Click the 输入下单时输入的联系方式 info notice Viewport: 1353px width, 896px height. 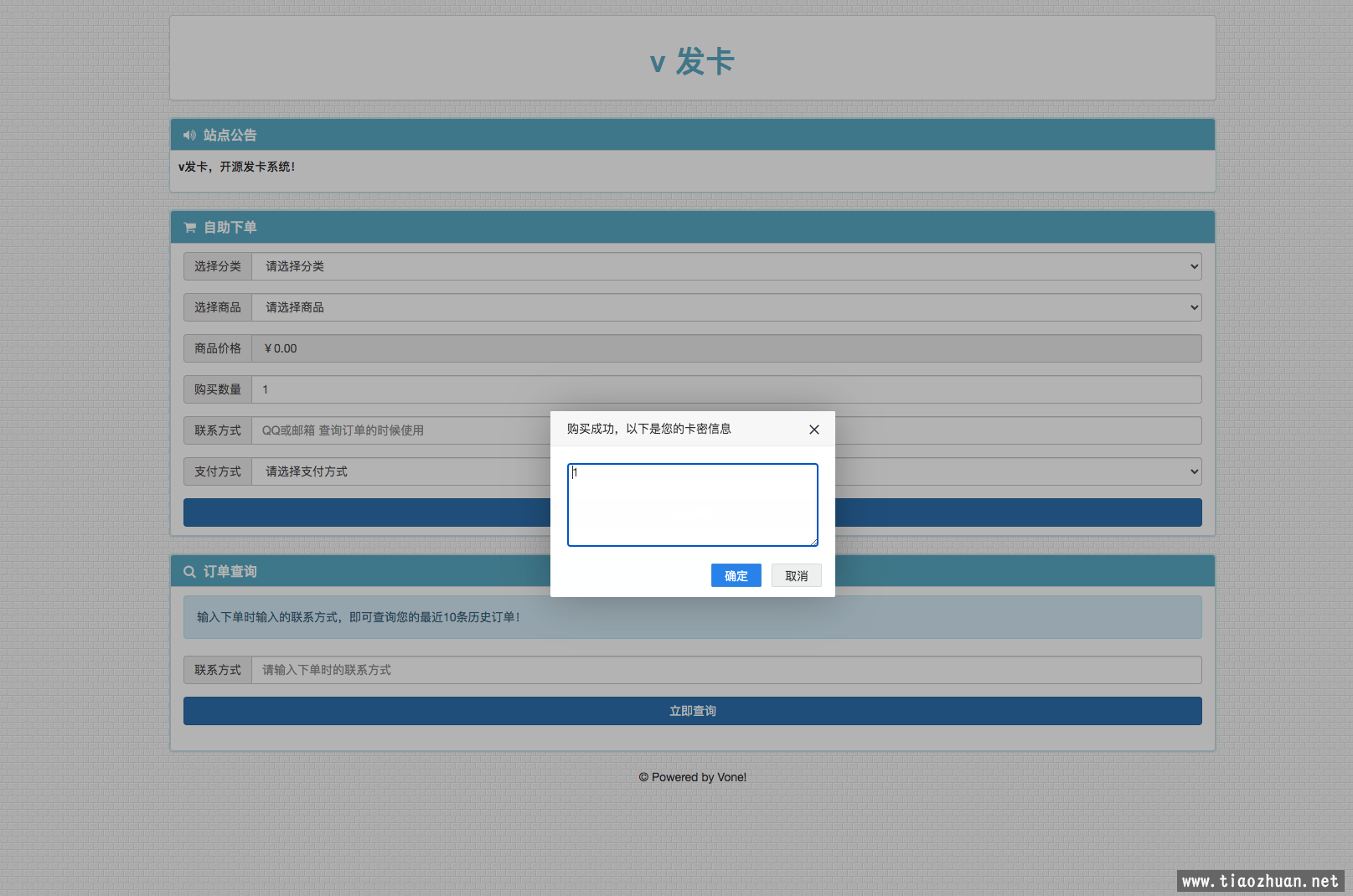pyautogui.click(x=692, y=617)
